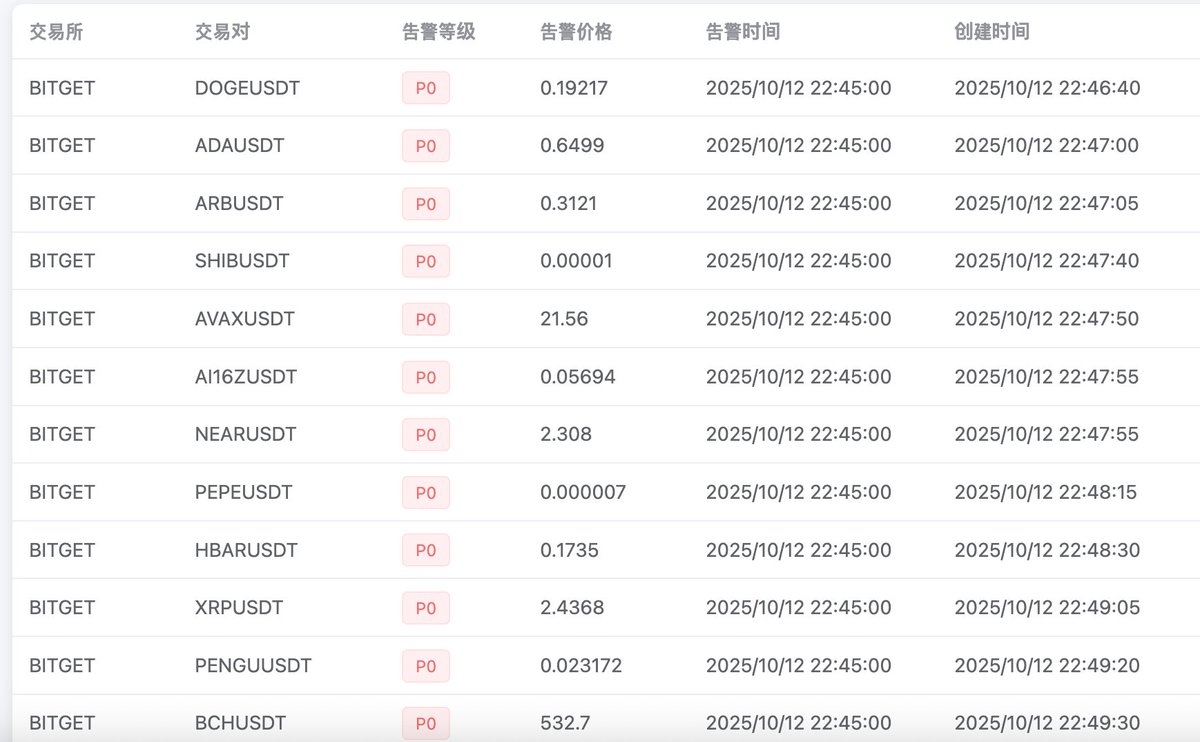Click the 告警时间 column header
This screenshot has width=1200, height=742.
pyautogui.click(x=743, y=32)
